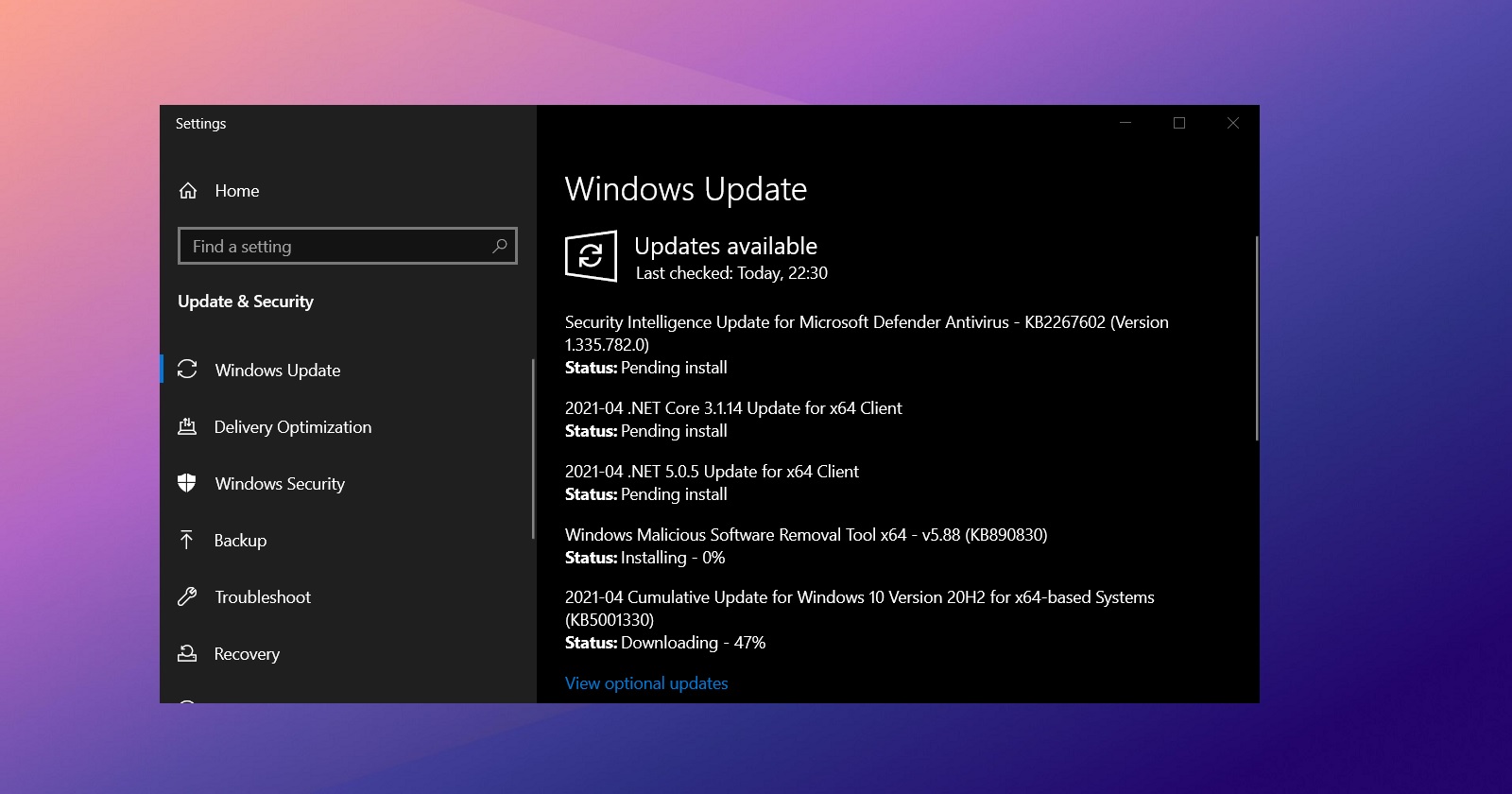Click the main content vertical scrollbar
1512x794 pixels.
pos(1256,337)
